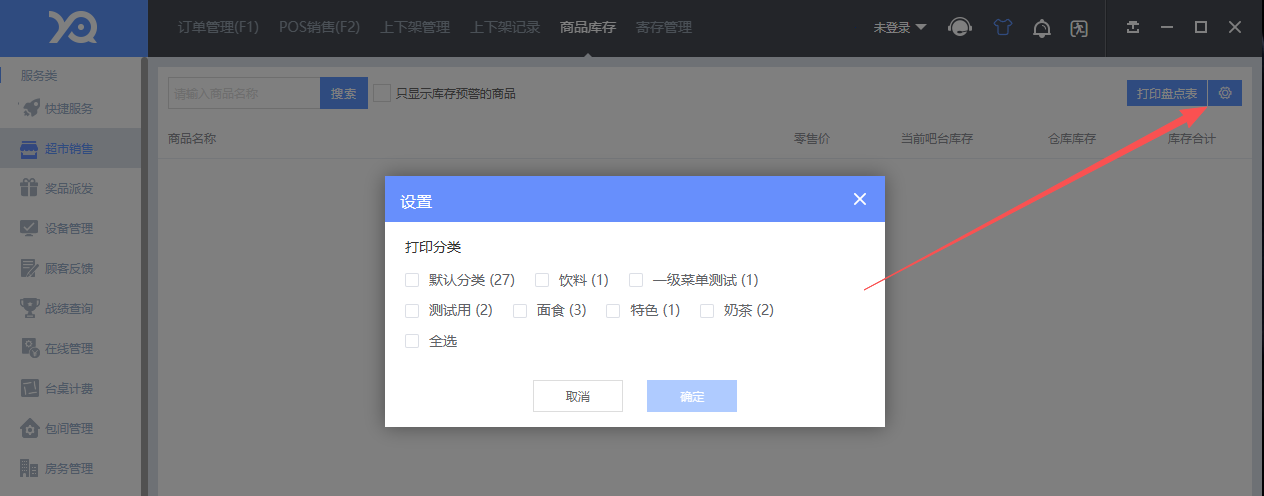The height and width of the screenshot is (496, 1264).
Task: Check the 测试用 (2) checkbox
Action: [412, 311]
